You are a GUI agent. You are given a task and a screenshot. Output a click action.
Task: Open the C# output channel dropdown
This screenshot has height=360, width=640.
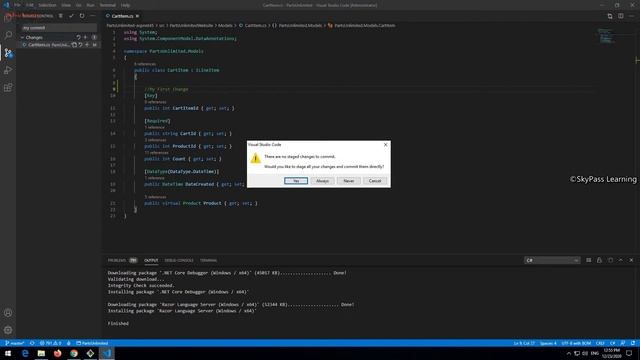pos(552,260)
